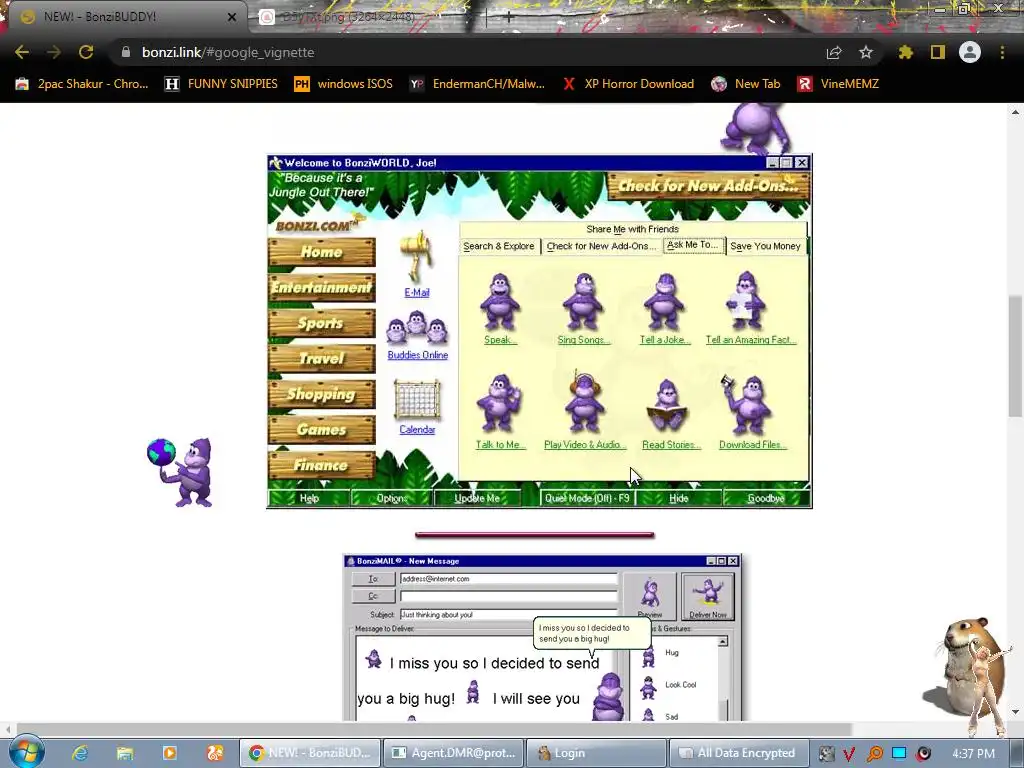Select the Ask Me To... tab
Screen dimensions: 1024x768
click(x=692, y=245)
